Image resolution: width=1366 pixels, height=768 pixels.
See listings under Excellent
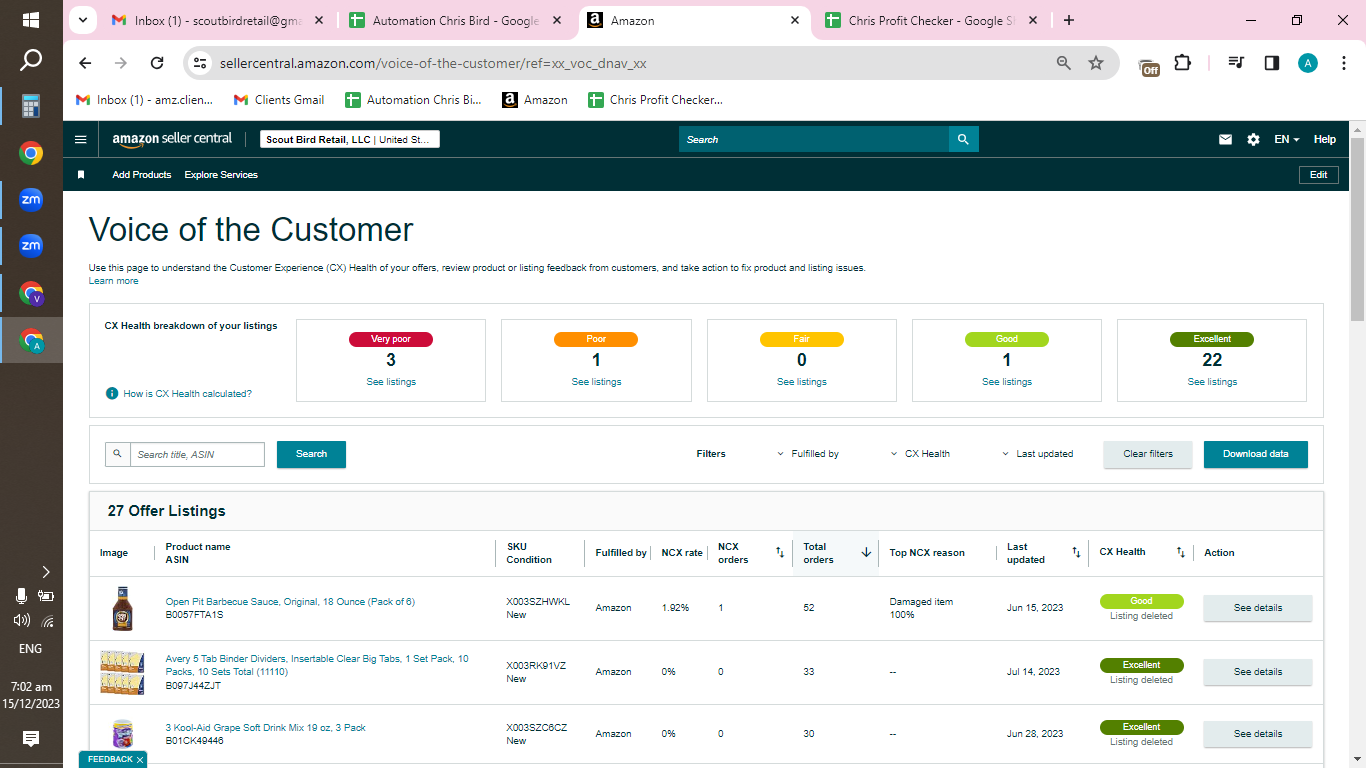(x=1212, y=382)
